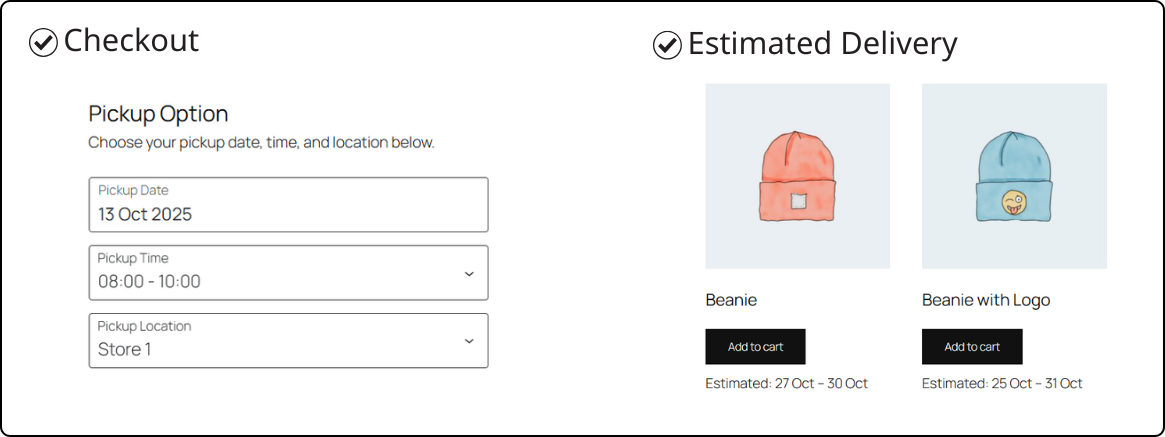
Task: Click the gray patch on orange beanie
Action: pos(798,201)
